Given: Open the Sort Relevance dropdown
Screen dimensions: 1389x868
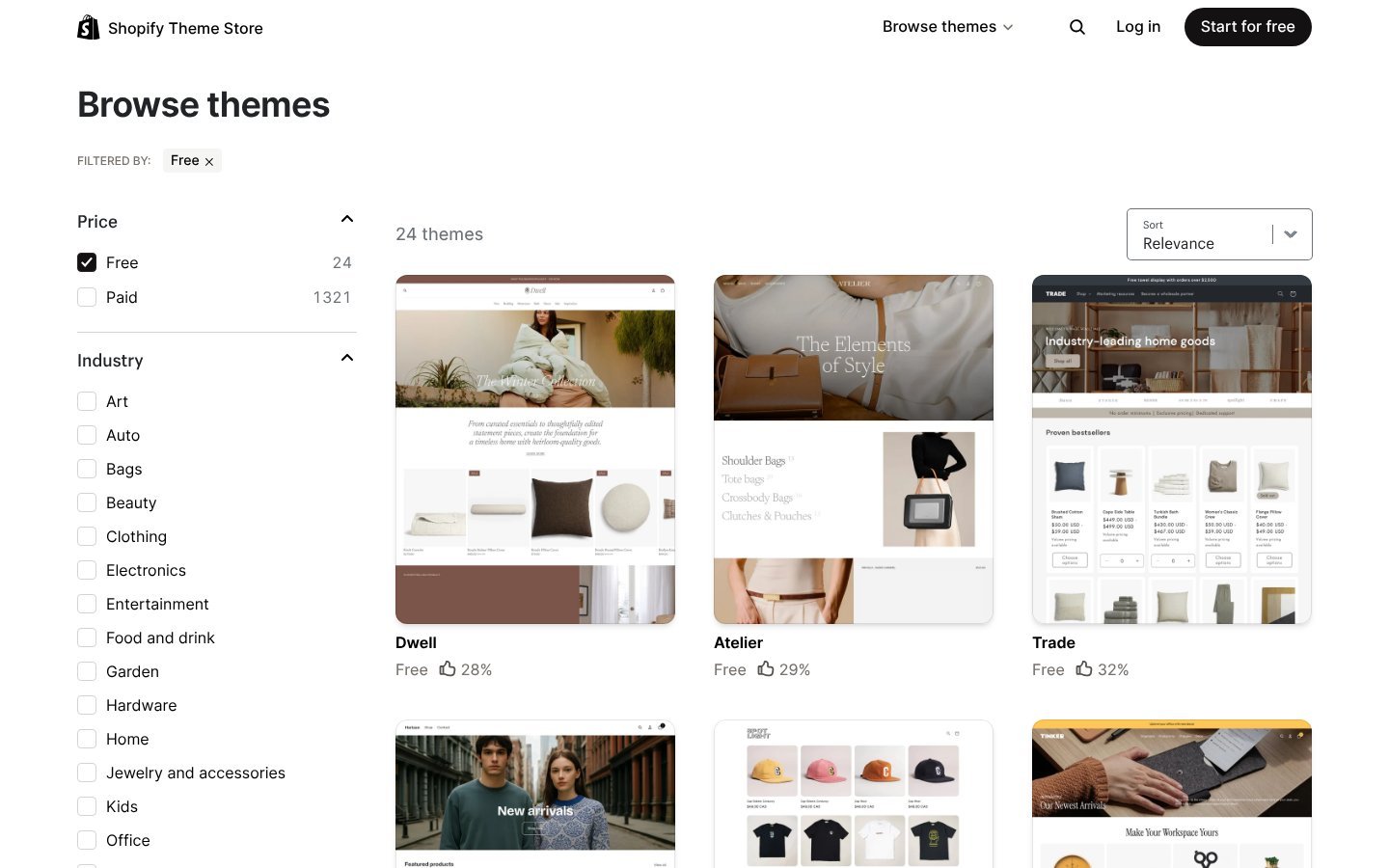Looking at the screenshot, I should pos(1219,234).
